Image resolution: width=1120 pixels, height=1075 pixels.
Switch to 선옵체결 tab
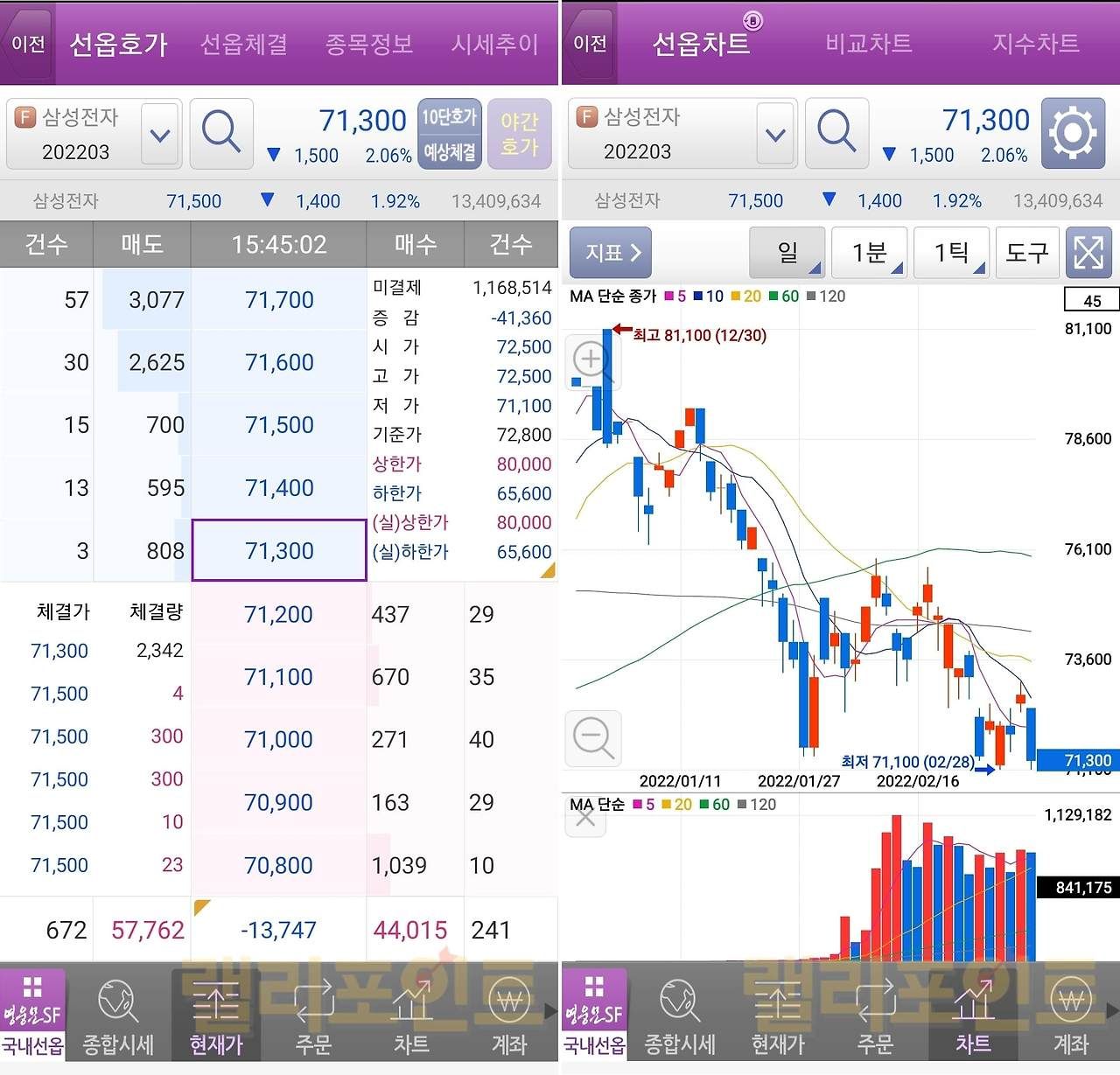[243, 44]
